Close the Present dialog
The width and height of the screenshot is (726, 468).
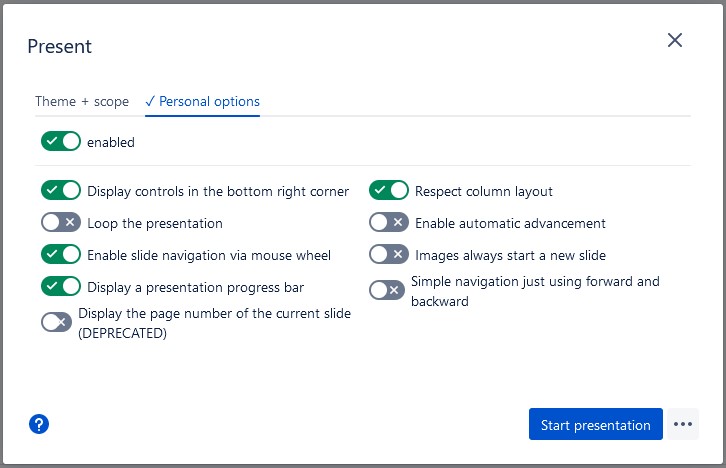675,40
